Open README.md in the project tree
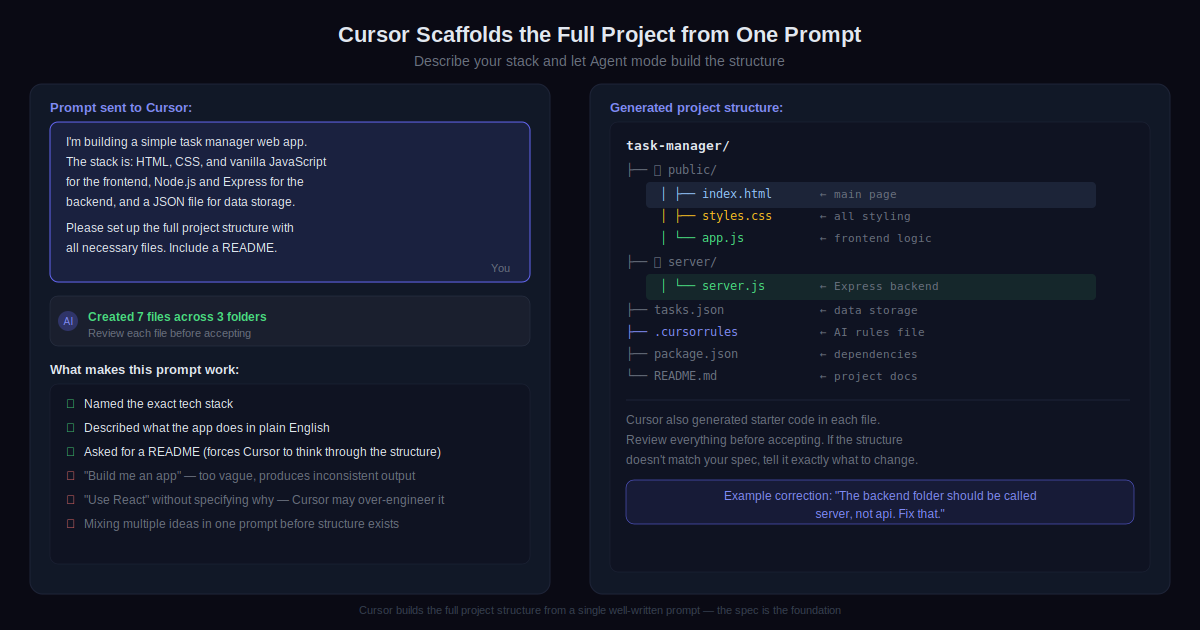Screen dimensions: 1200x630 [685, 376]
